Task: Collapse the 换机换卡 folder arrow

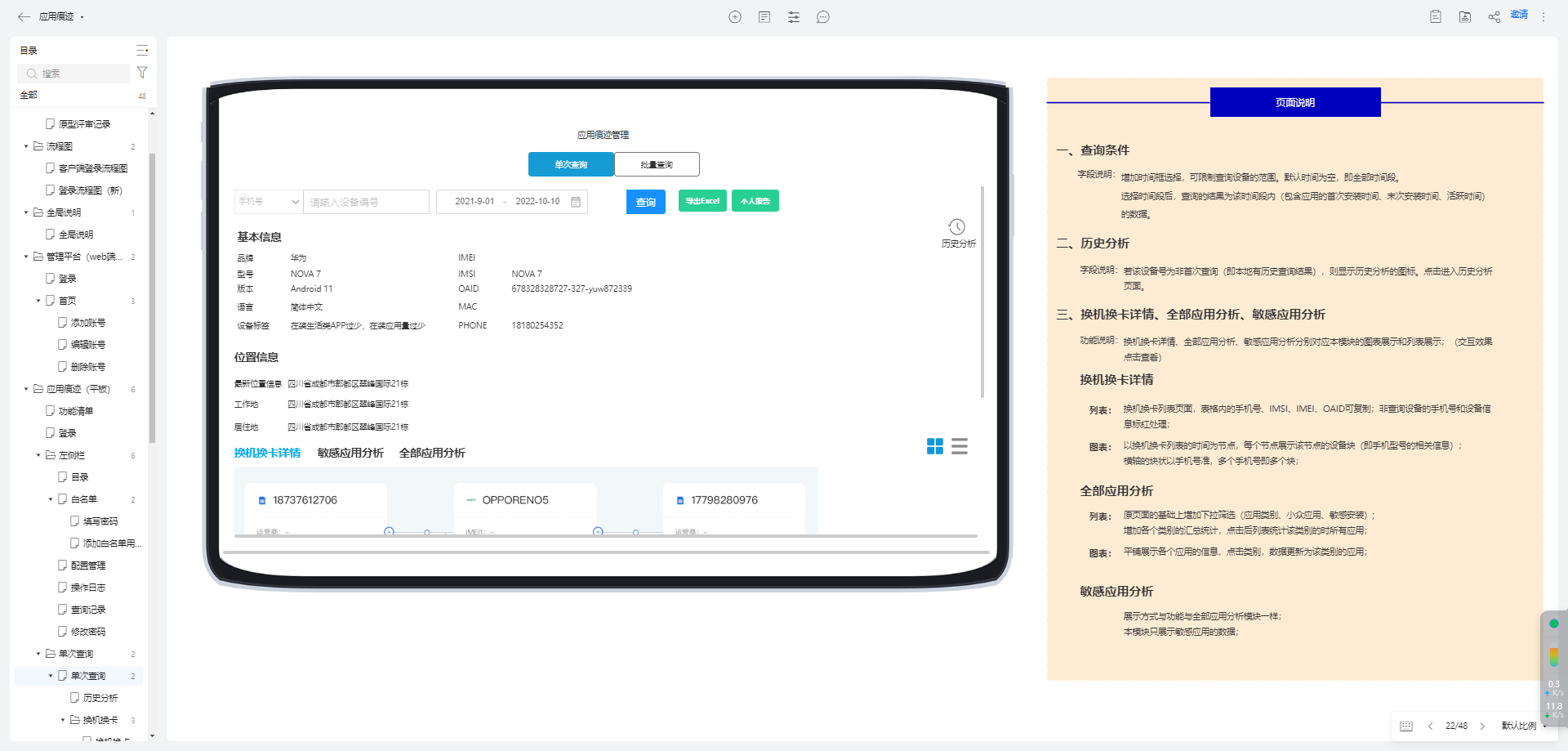Action: (x=63, y=720)
